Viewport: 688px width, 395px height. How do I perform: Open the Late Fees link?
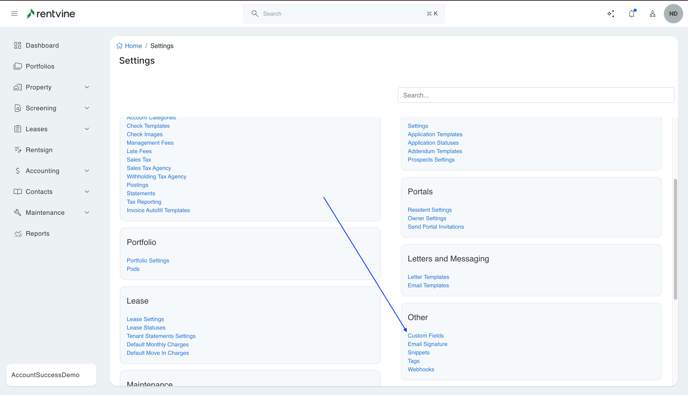click(139, 151)
